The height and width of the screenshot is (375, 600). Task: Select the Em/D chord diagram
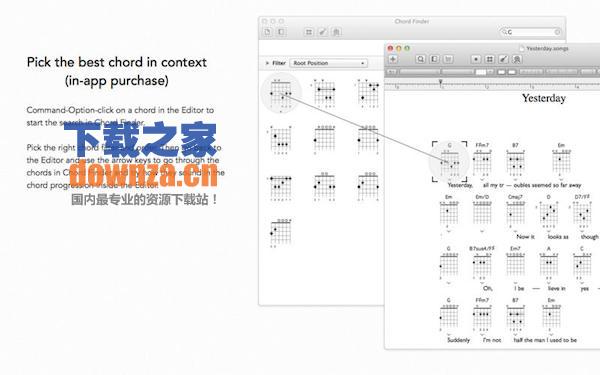(x=482, y=212)
